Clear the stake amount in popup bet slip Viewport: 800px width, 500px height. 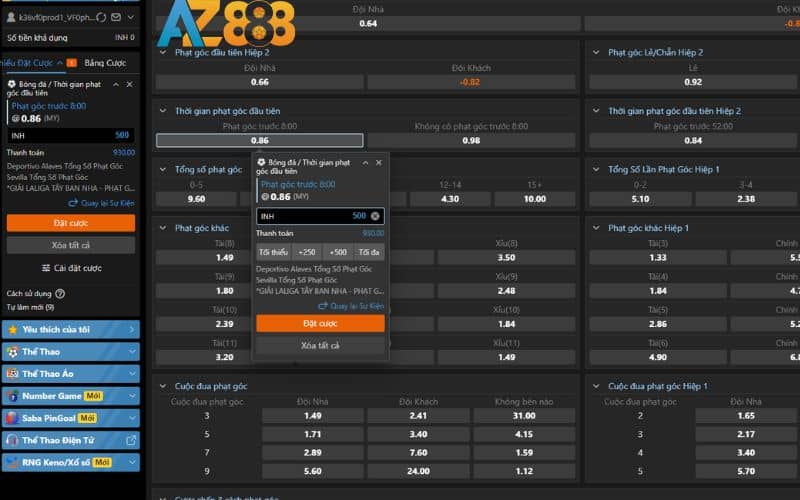(375, 216)
